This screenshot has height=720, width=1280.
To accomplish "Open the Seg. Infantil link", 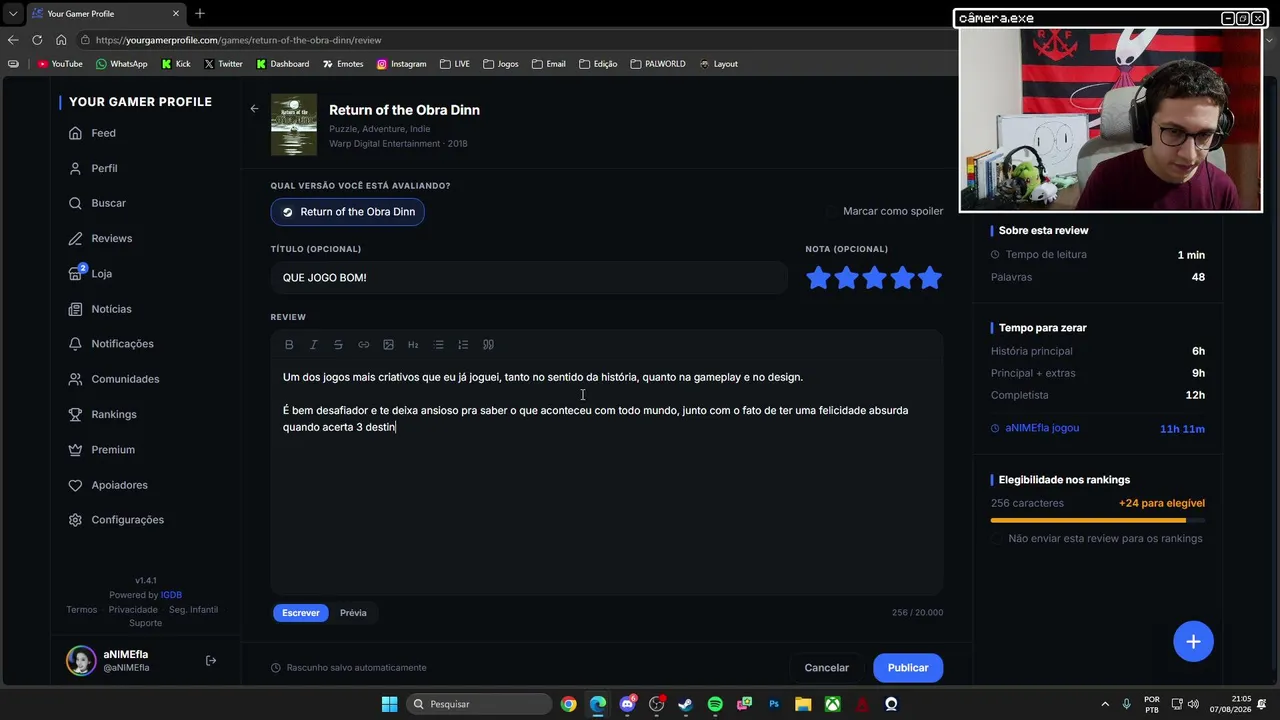I will pos(193,610).
